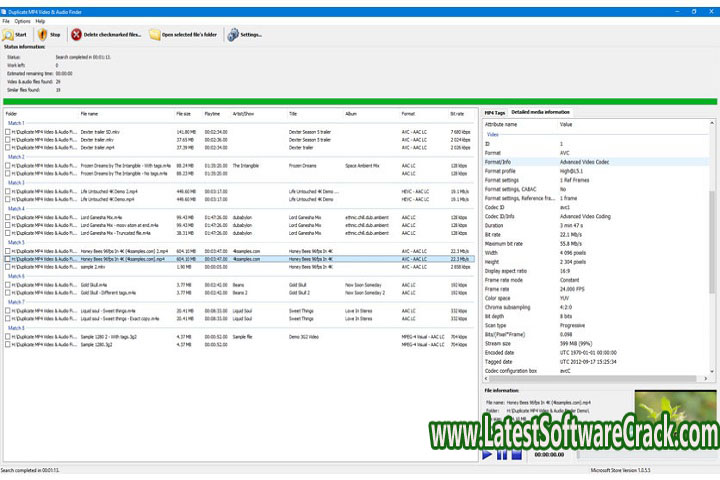Check the box for Dexter trailer.mp4

point(7,147)
